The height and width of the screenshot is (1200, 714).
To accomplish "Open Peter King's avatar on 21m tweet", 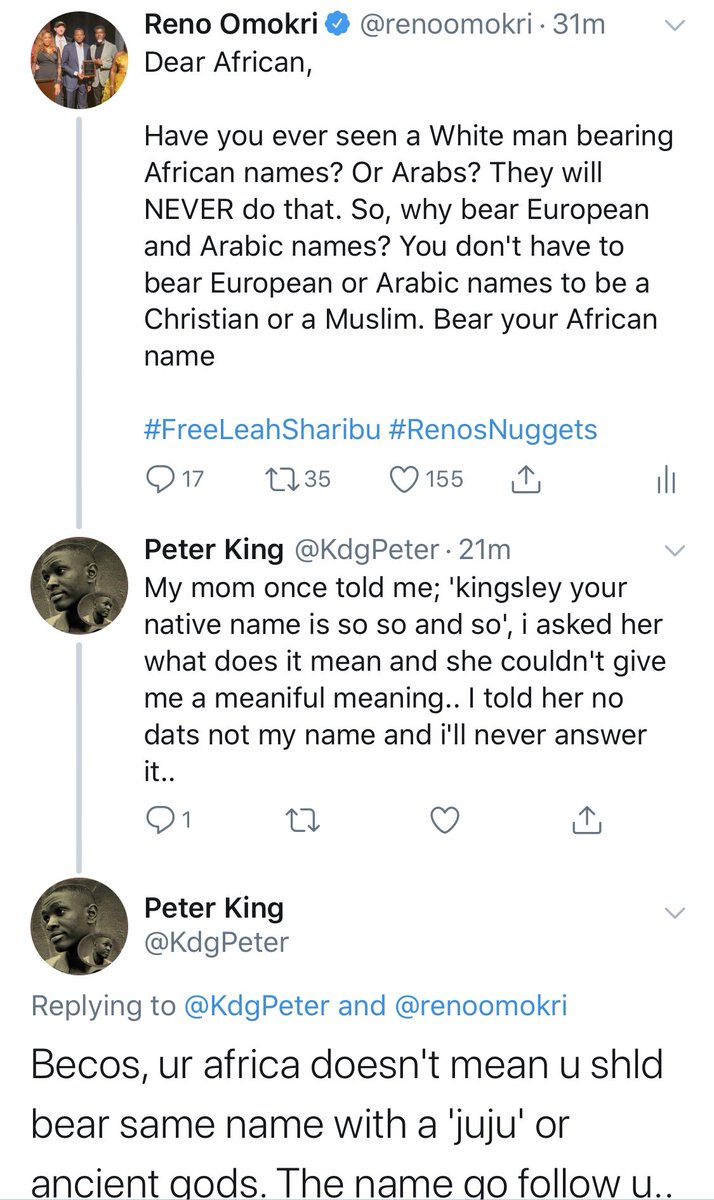I will coord(81,585).
